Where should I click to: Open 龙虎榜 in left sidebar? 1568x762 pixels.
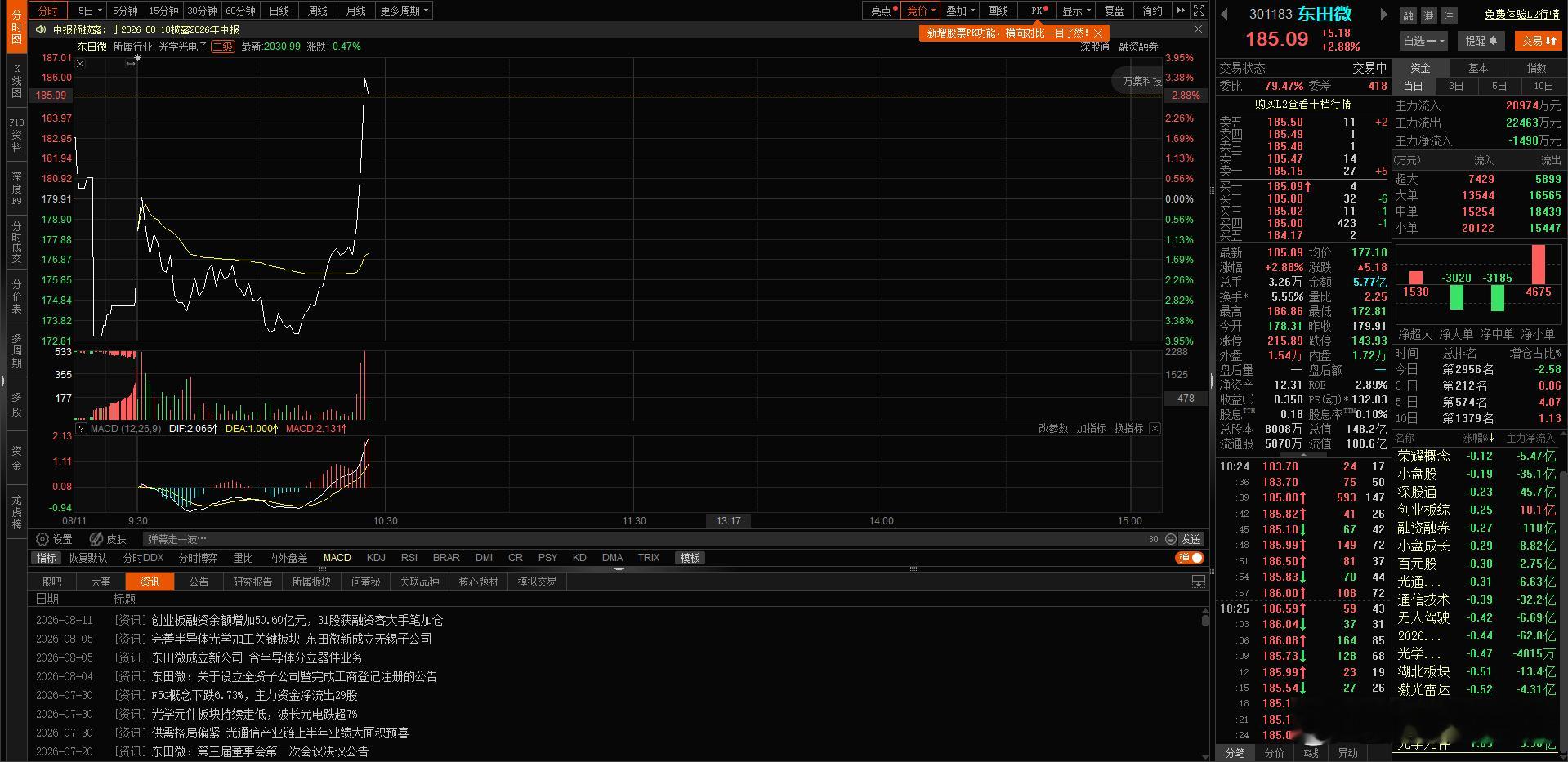[16, 512]
